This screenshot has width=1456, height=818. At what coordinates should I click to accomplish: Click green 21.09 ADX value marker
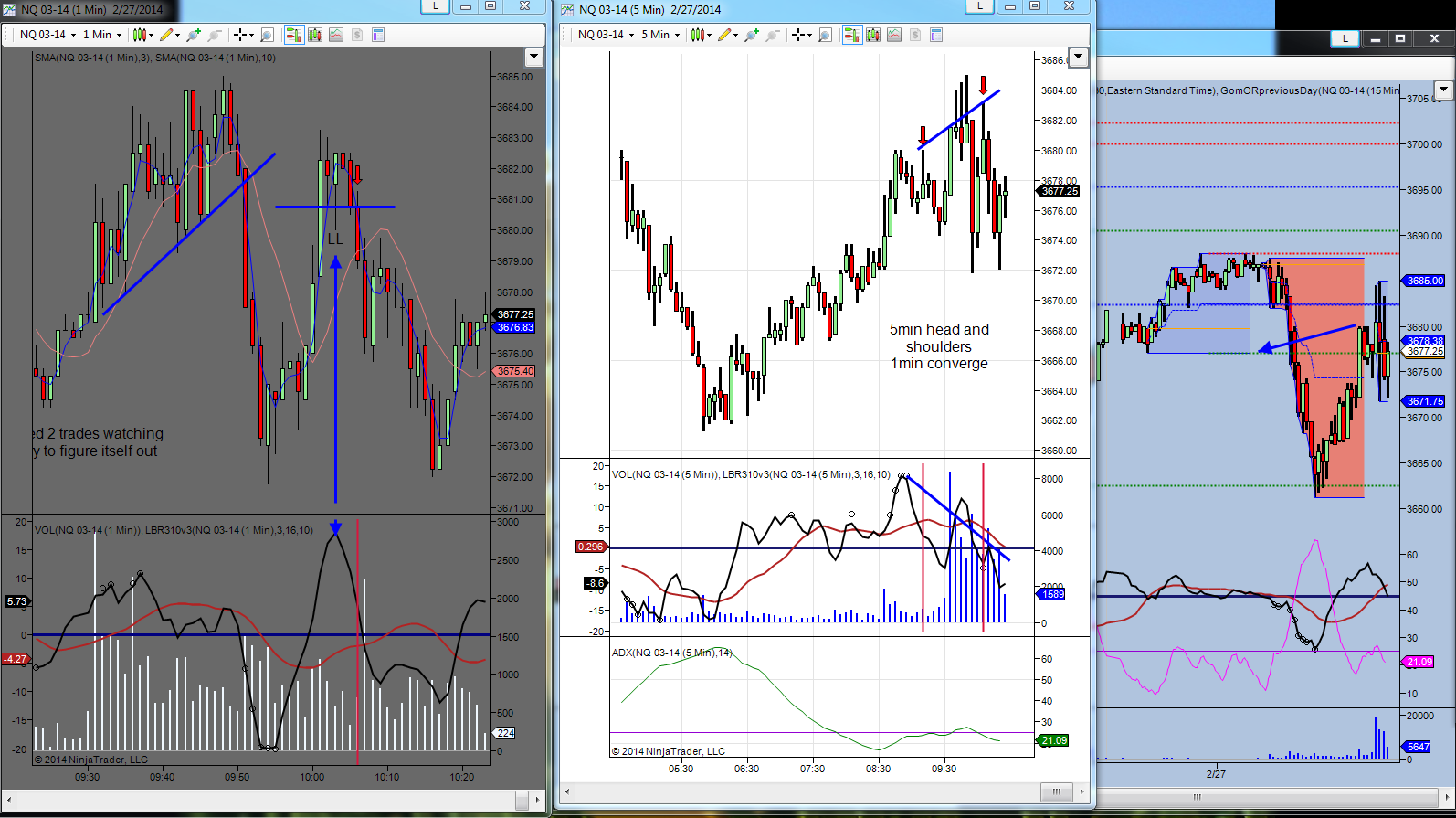click(x=1053, y=740)
